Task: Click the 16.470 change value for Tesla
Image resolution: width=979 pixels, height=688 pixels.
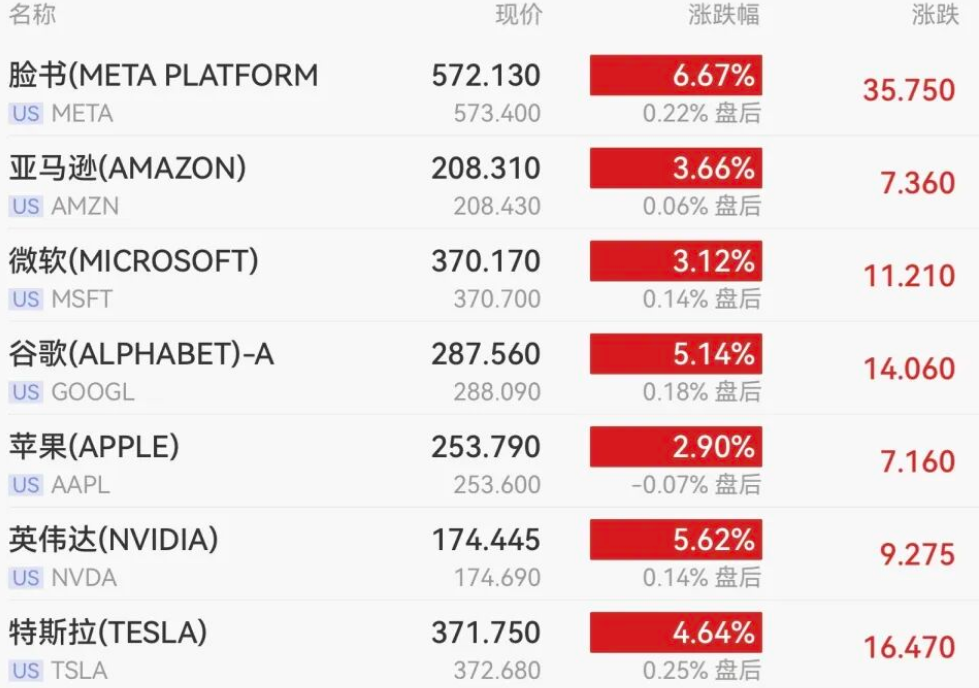Action: point(910,648)
